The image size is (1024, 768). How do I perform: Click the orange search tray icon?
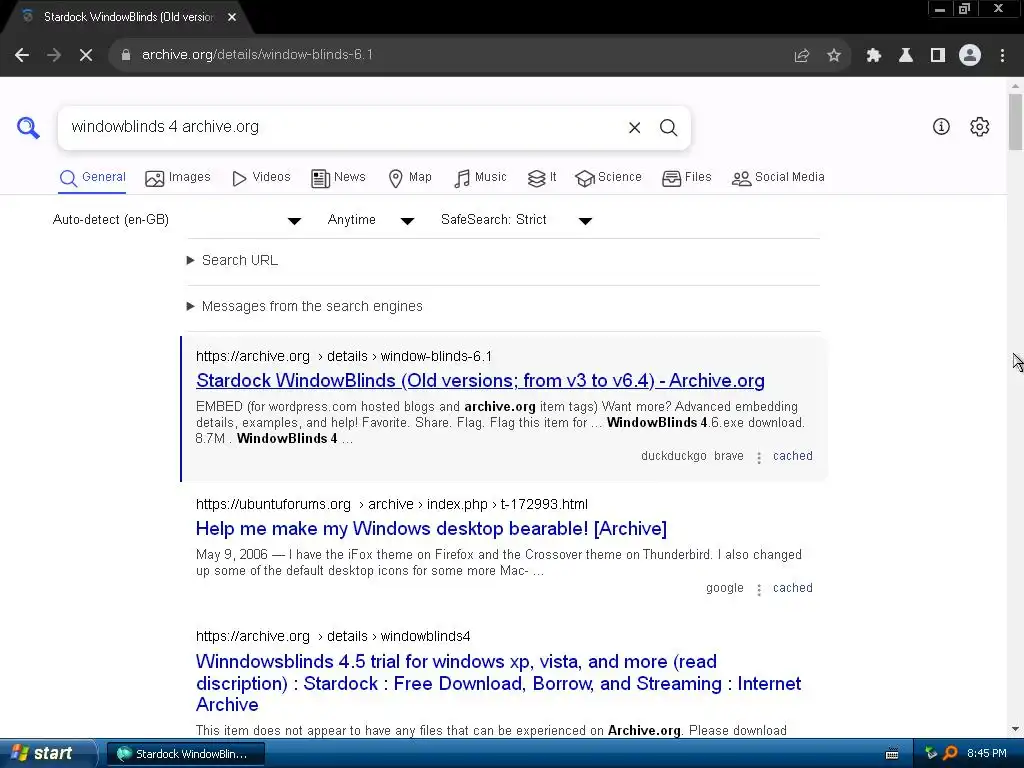coord(950,753)
